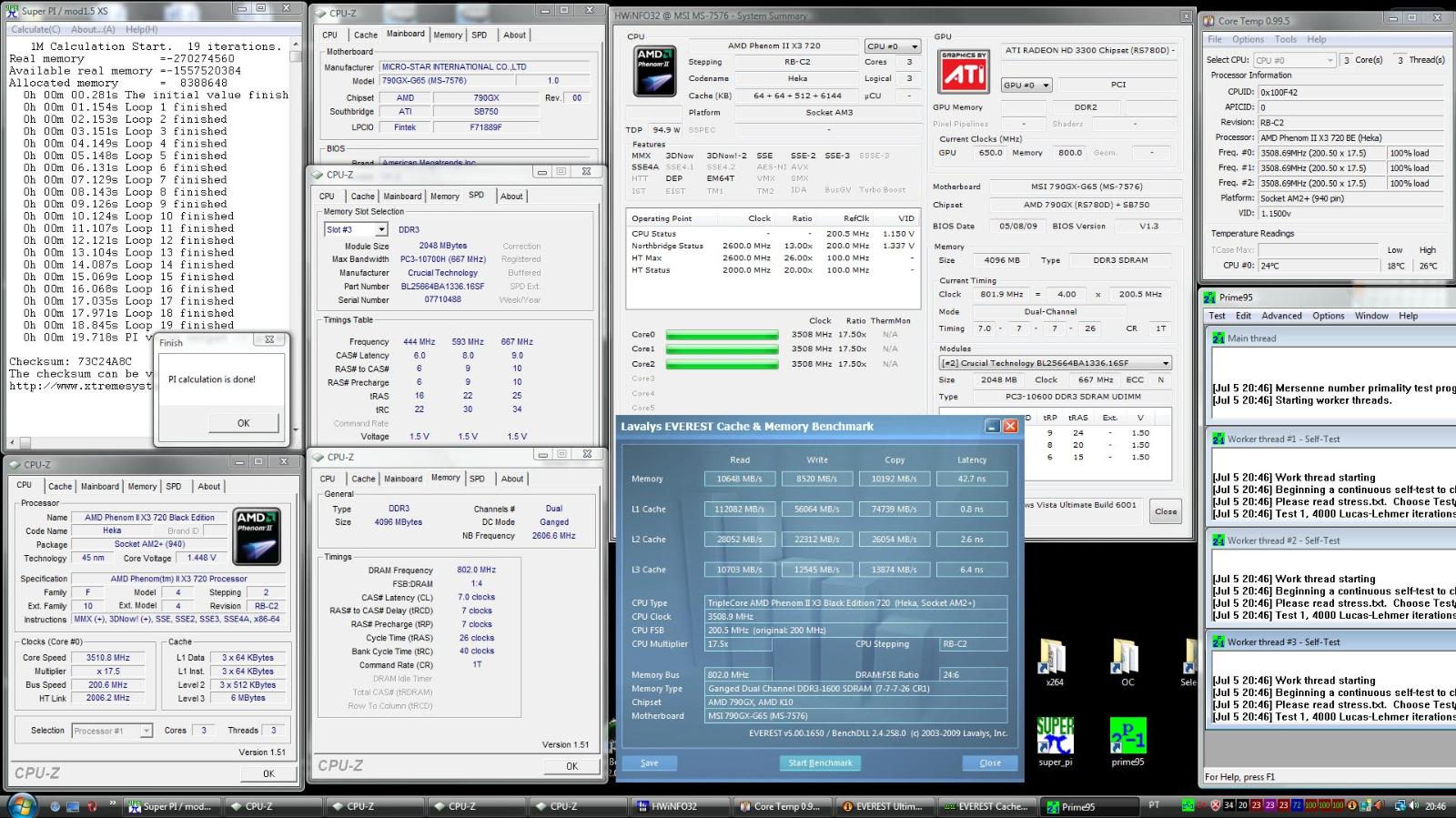This screenshot has height=818, width=1456.
Task: Open the GPU #0 dropdown in HWiNFO32
Action: point(1026,85)
